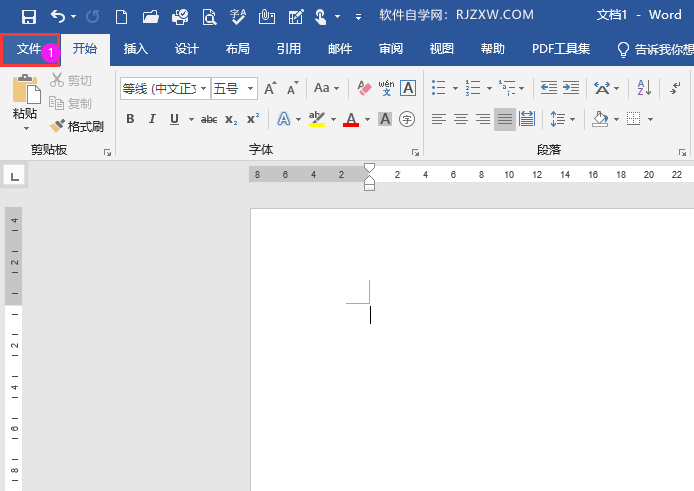
Task: Toggle touch/mouse mode icon
Action: click(320, 17)
